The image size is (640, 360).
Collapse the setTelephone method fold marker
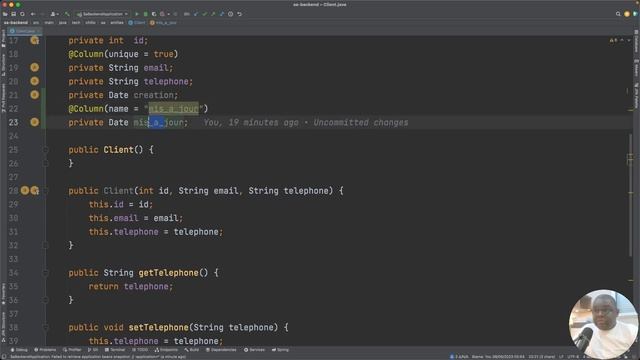[46, 327]
